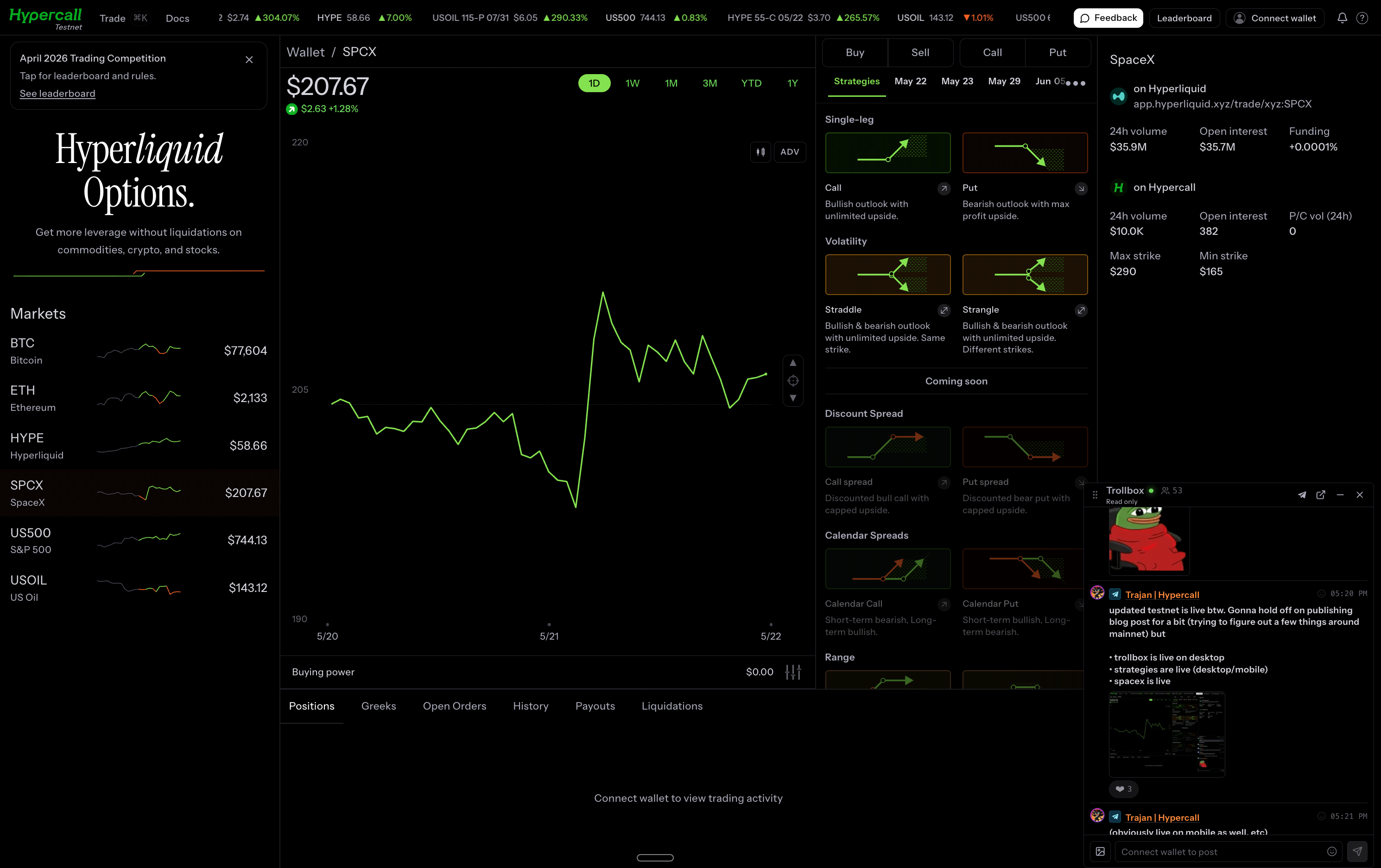1381x868 pixels.
Task: Open the help question mark icon
Action: pyautogui.click(x=1362, y=18)
